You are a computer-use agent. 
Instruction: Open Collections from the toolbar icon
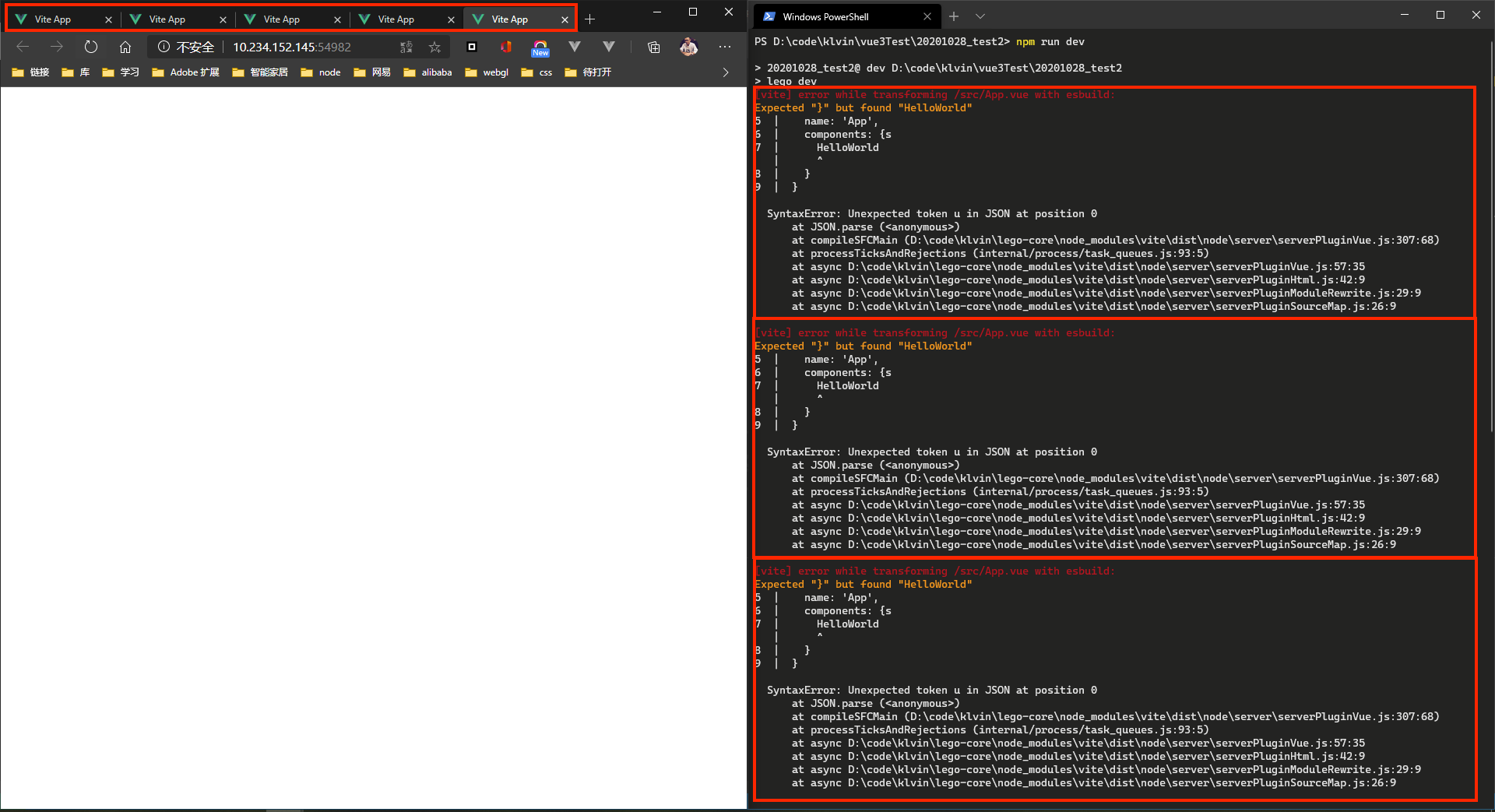pos(653,47)
